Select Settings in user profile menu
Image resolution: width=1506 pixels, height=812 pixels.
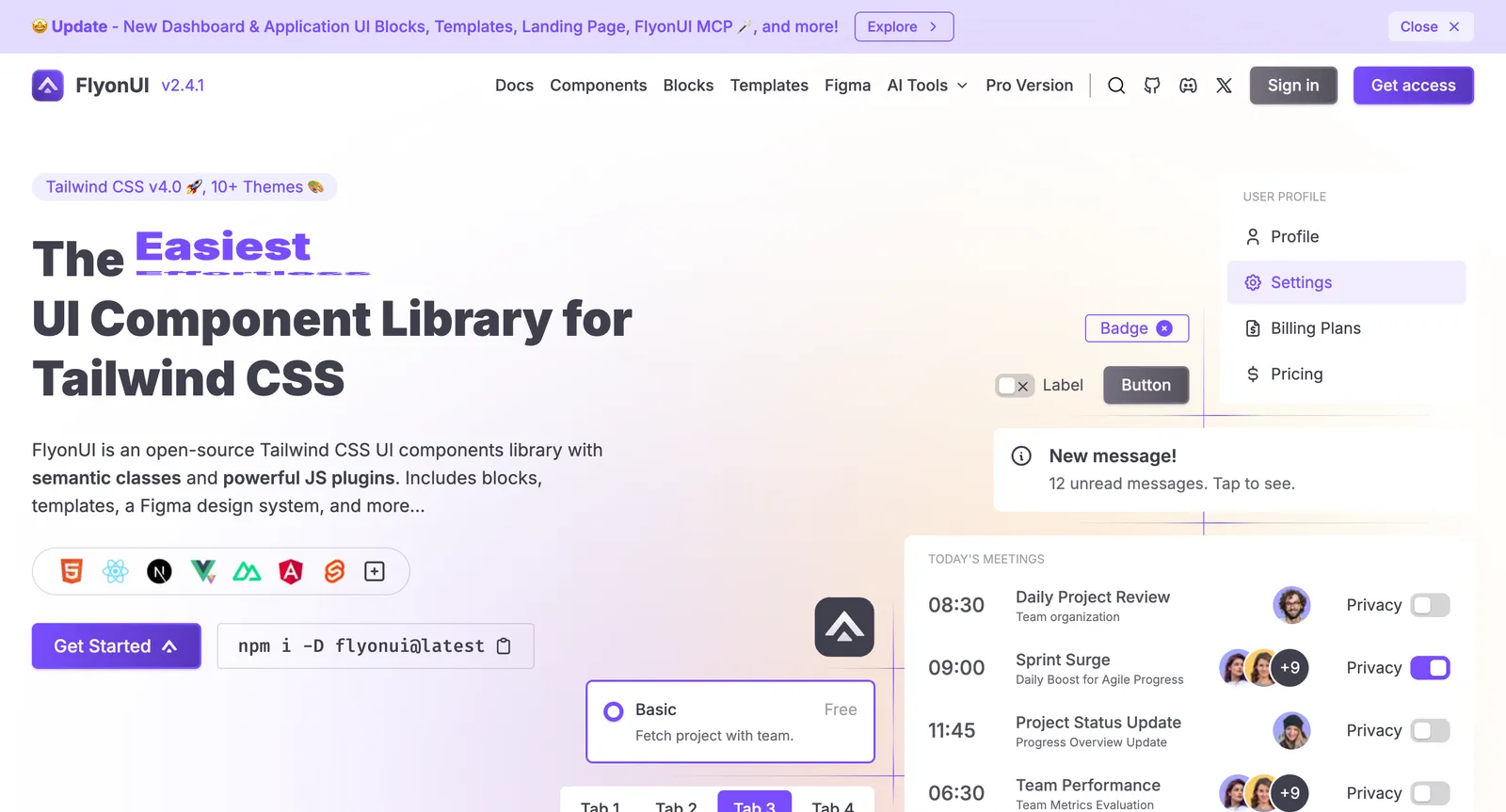(x=1346, y=282)
